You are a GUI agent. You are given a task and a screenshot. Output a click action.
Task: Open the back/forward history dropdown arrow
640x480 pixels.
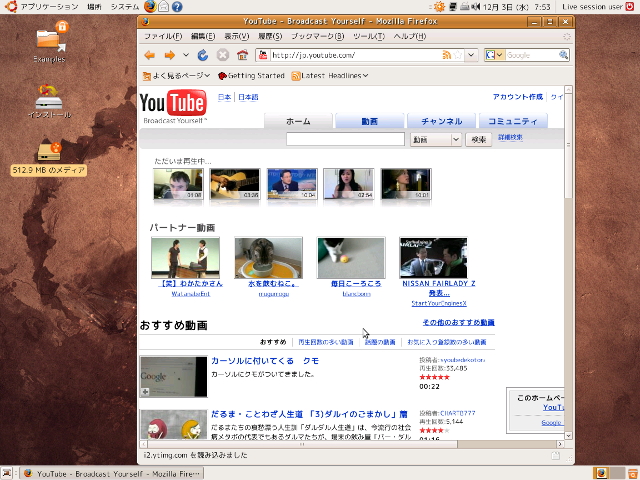[186, 55]
